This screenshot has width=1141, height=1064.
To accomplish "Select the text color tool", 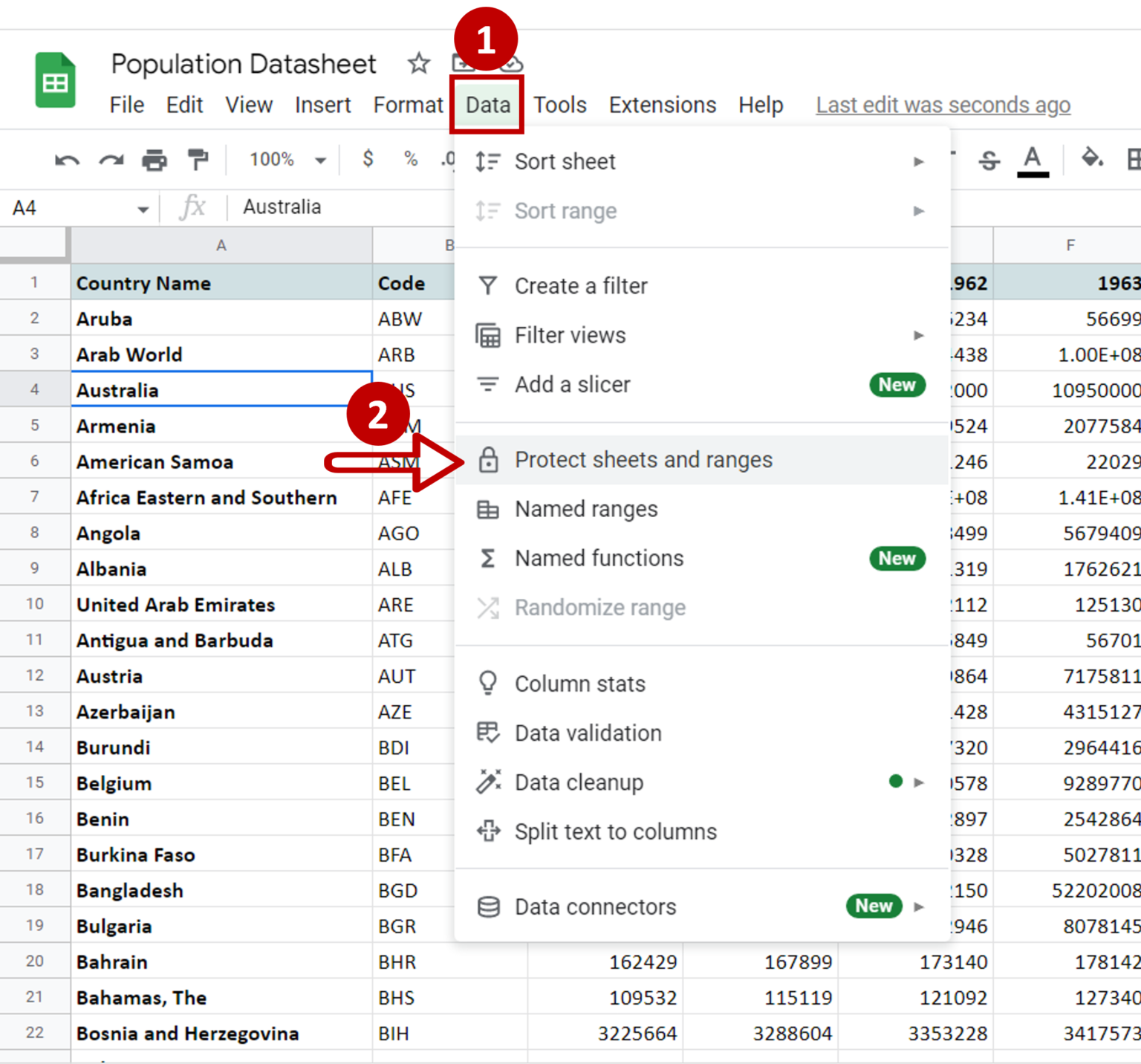I will [1032, 159].
